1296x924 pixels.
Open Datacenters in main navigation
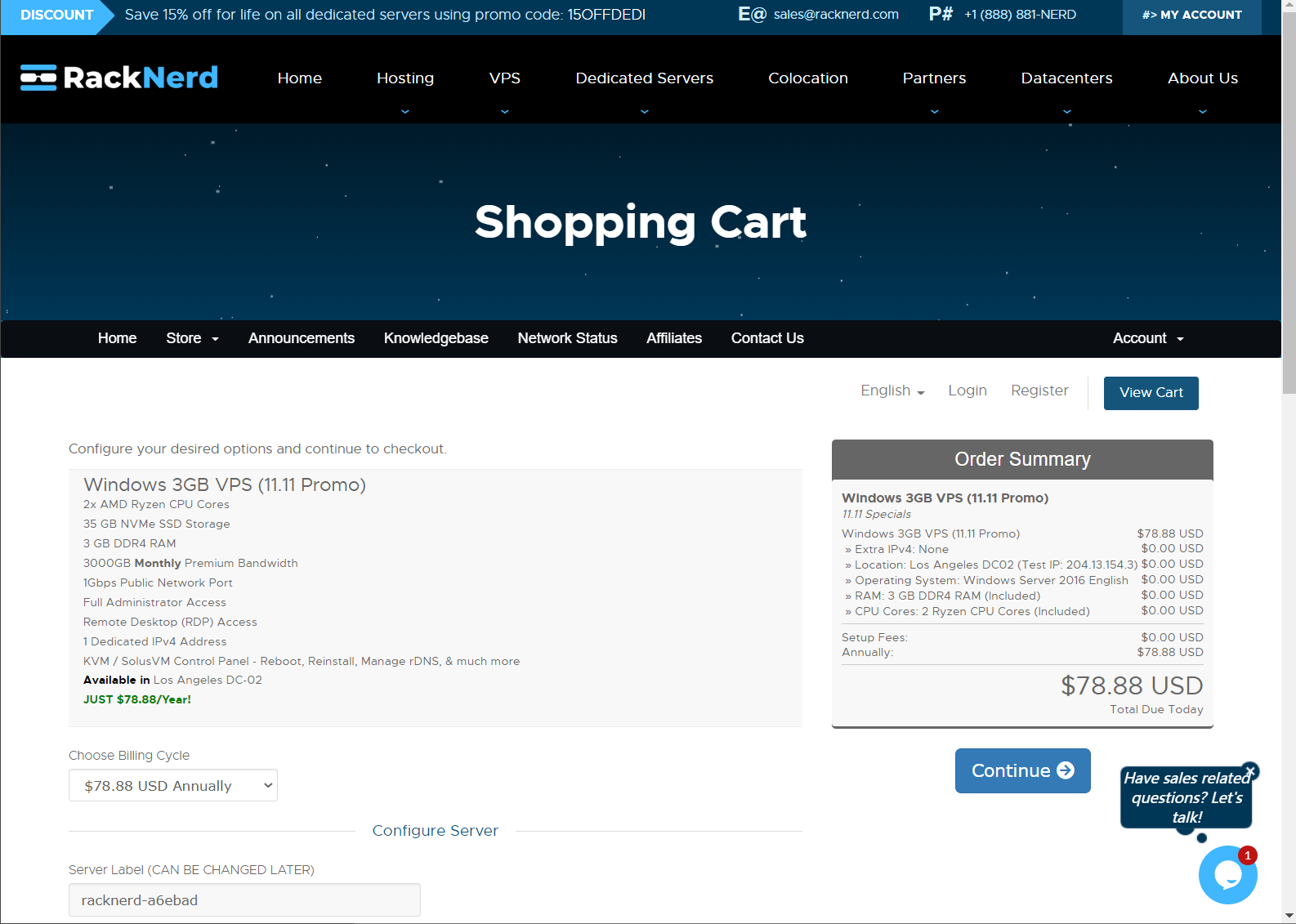(1067, 78)
